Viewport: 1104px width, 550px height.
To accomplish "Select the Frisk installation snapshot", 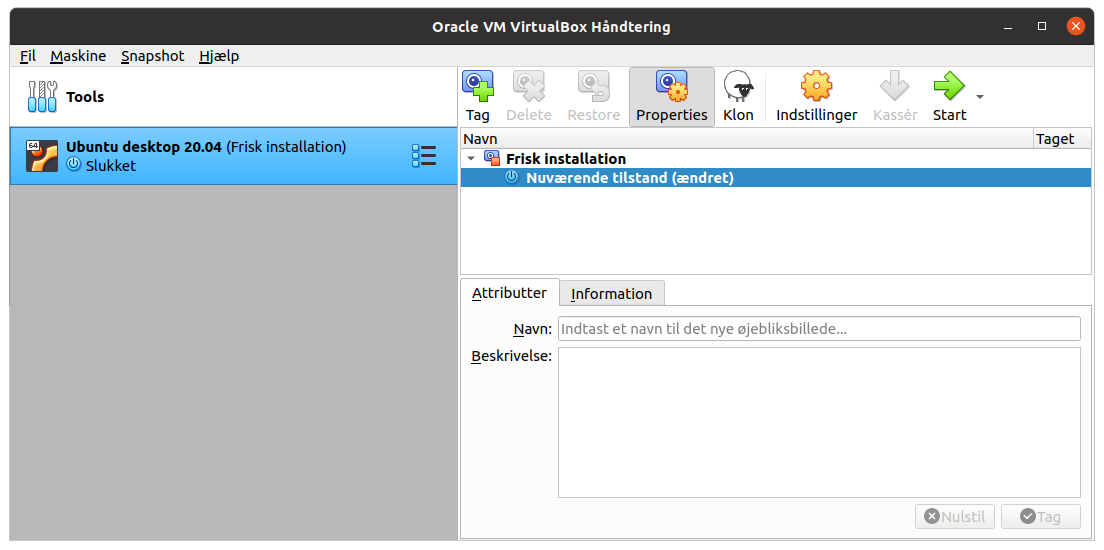I will (x=565, y=159).
